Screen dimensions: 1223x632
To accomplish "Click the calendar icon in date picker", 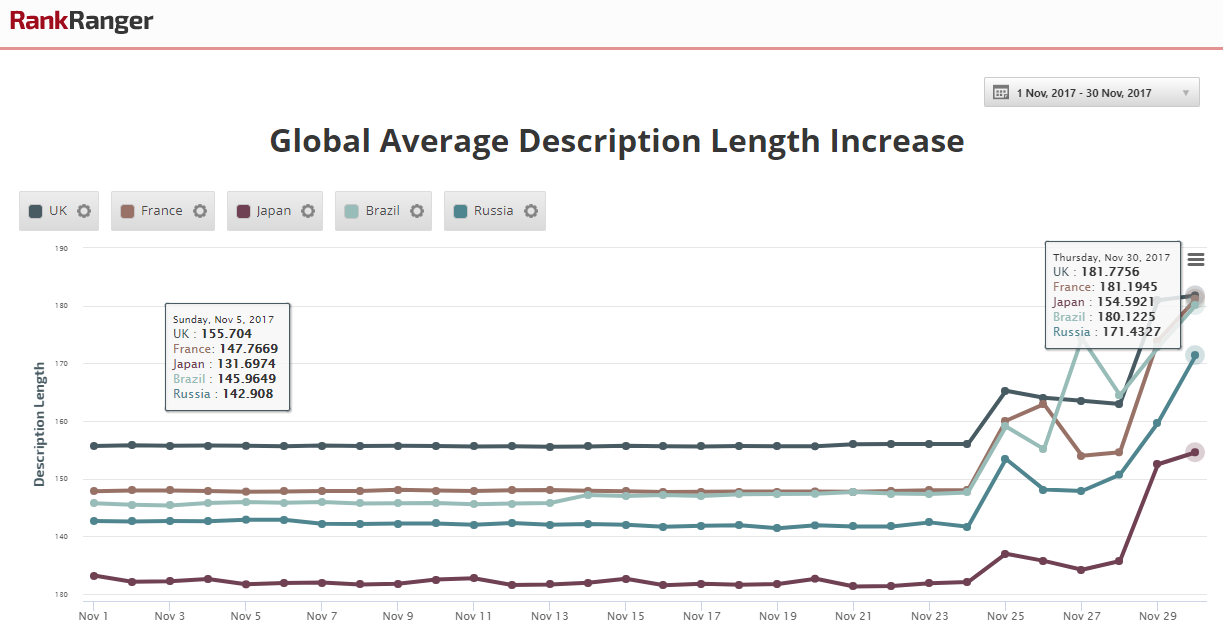I will click(x=1000, y=93).
